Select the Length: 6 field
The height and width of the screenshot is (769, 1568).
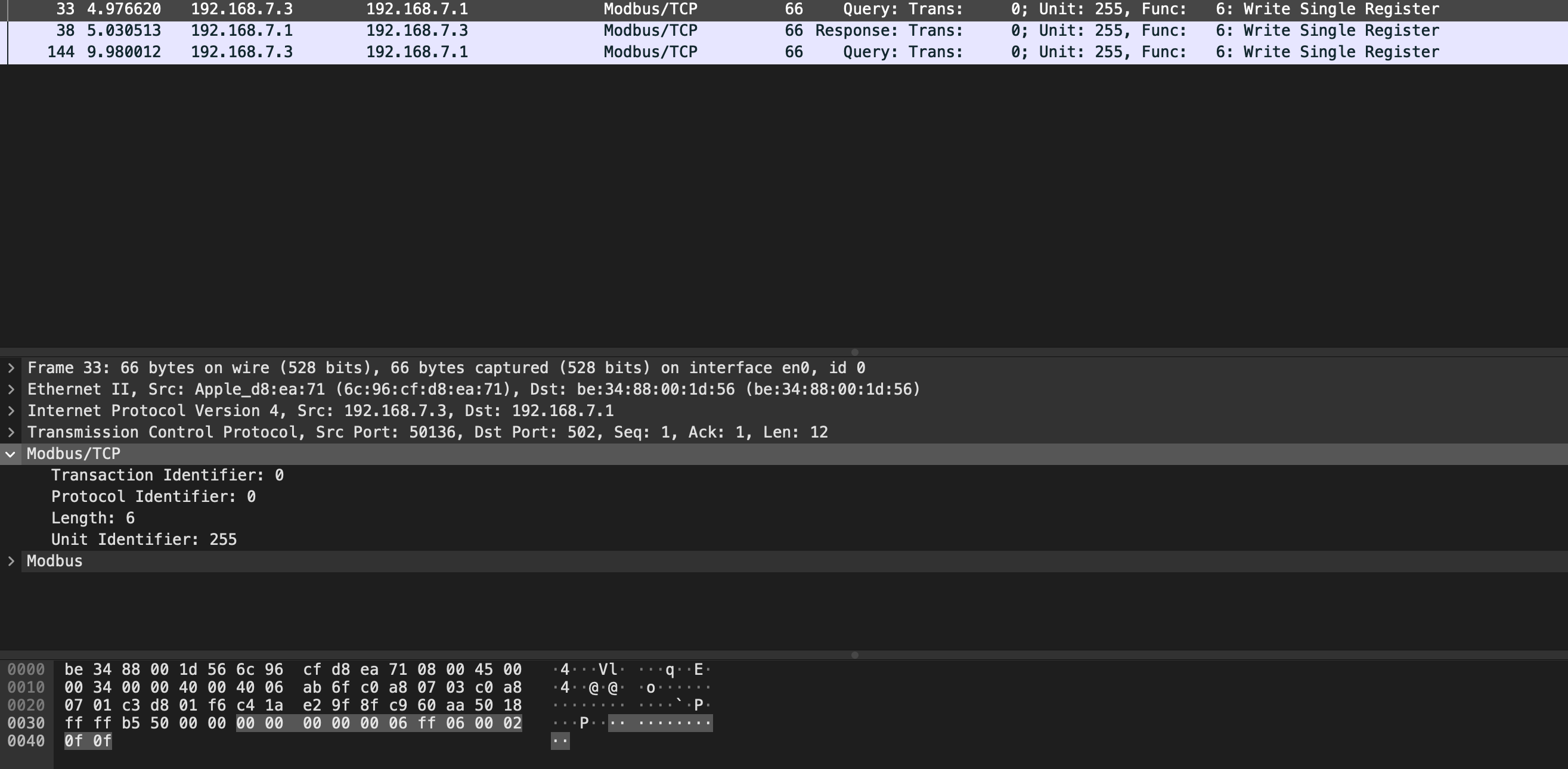tap(92, 518)
